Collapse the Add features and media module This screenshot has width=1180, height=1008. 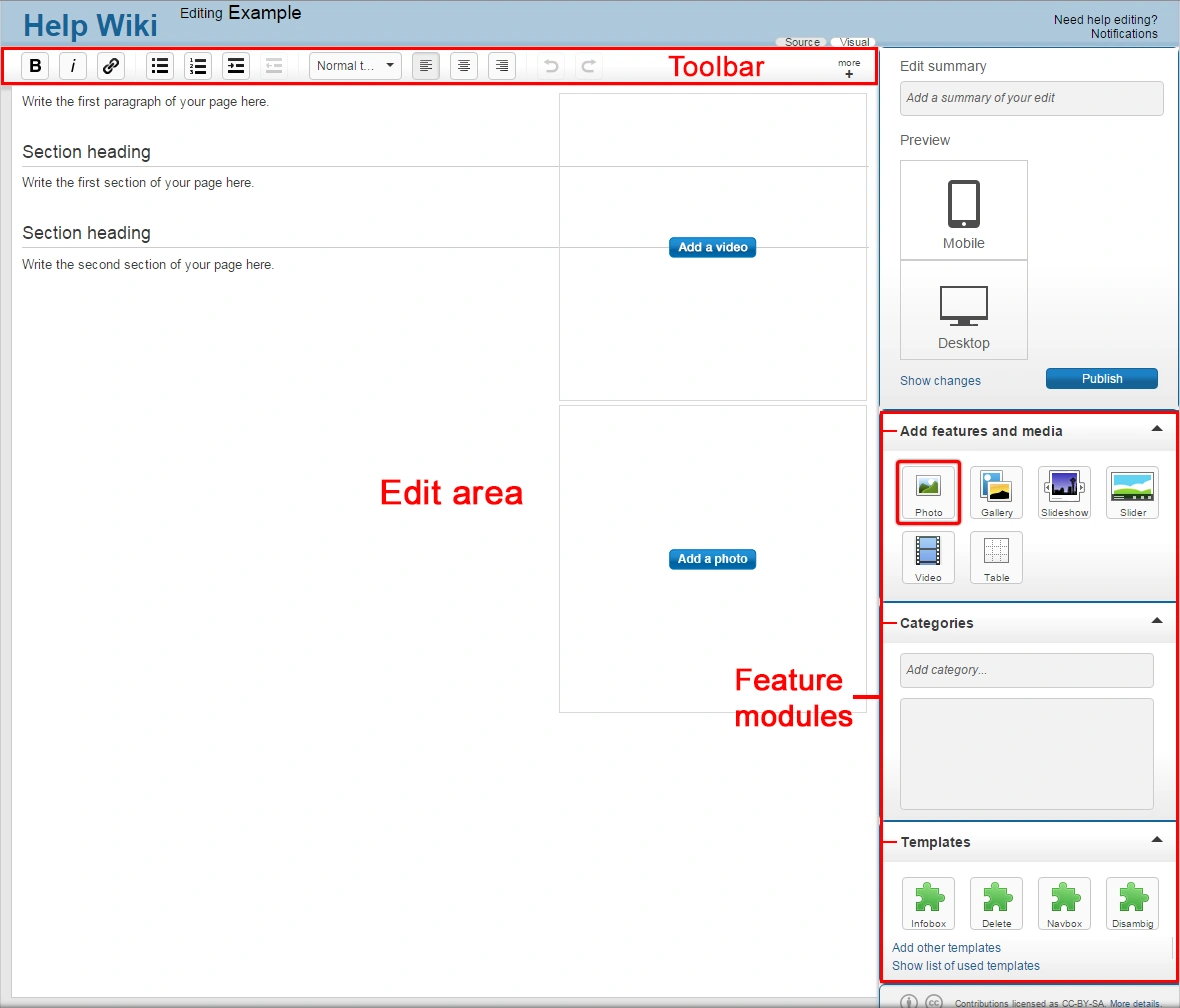click(1157, 429)
